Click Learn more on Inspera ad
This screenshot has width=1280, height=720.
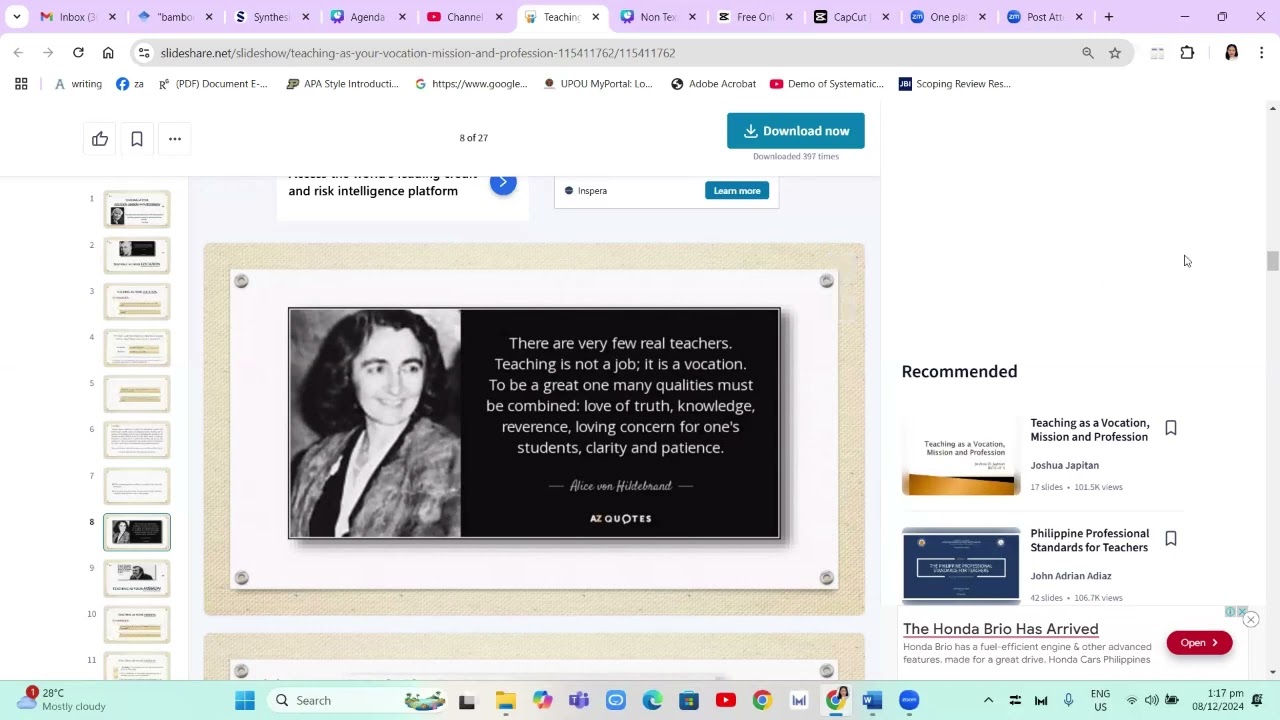coord(737,191)
